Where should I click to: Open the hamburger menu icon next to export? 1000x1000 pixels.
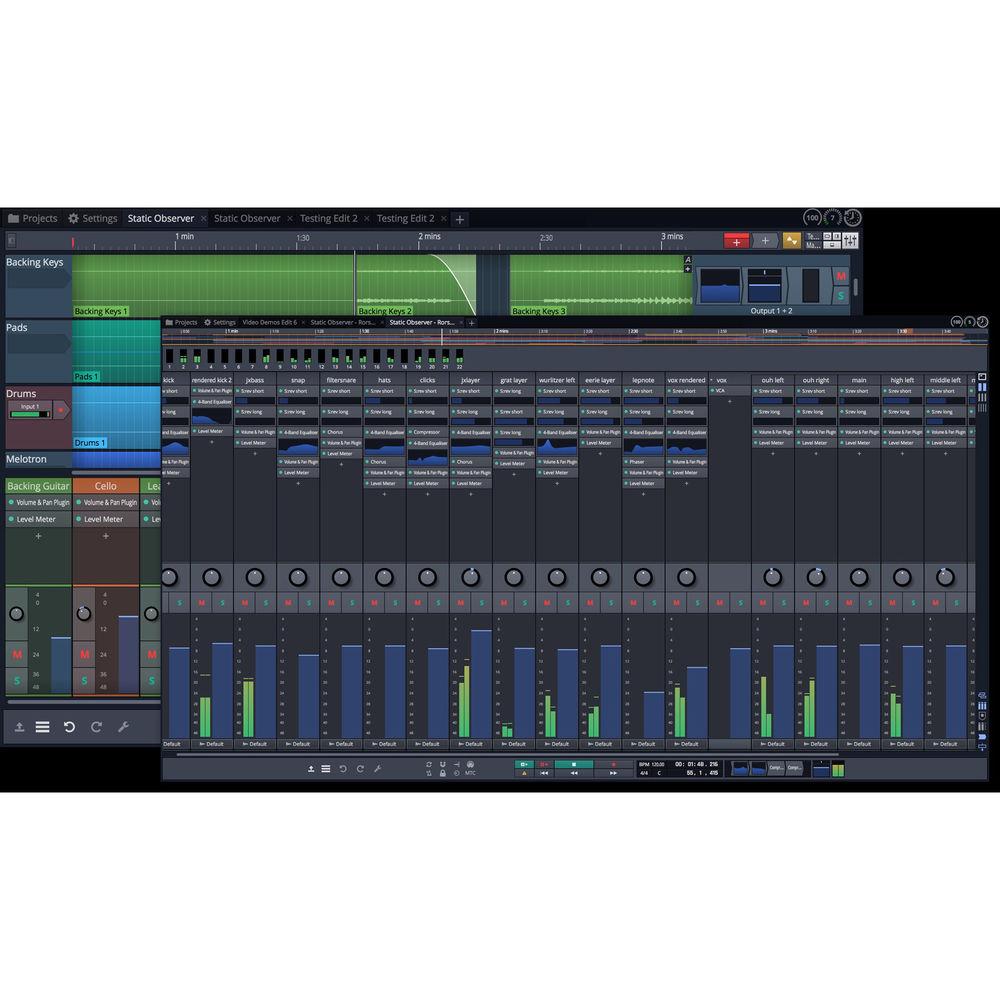(x=325, y=767)
